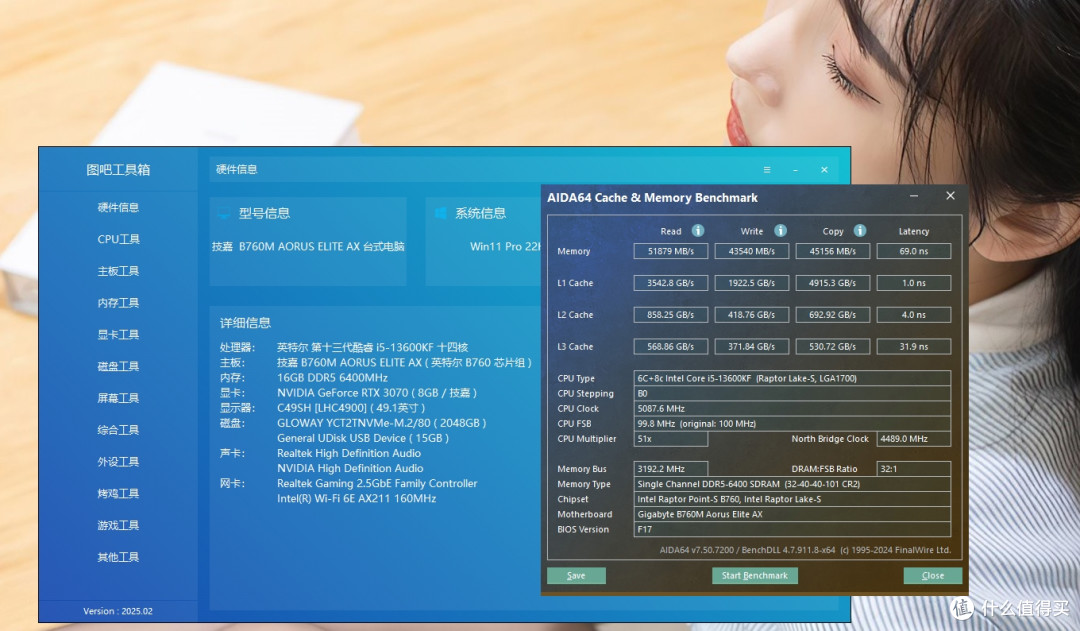Click CPU Clock value 5087.6 MHz

point(792,408)
